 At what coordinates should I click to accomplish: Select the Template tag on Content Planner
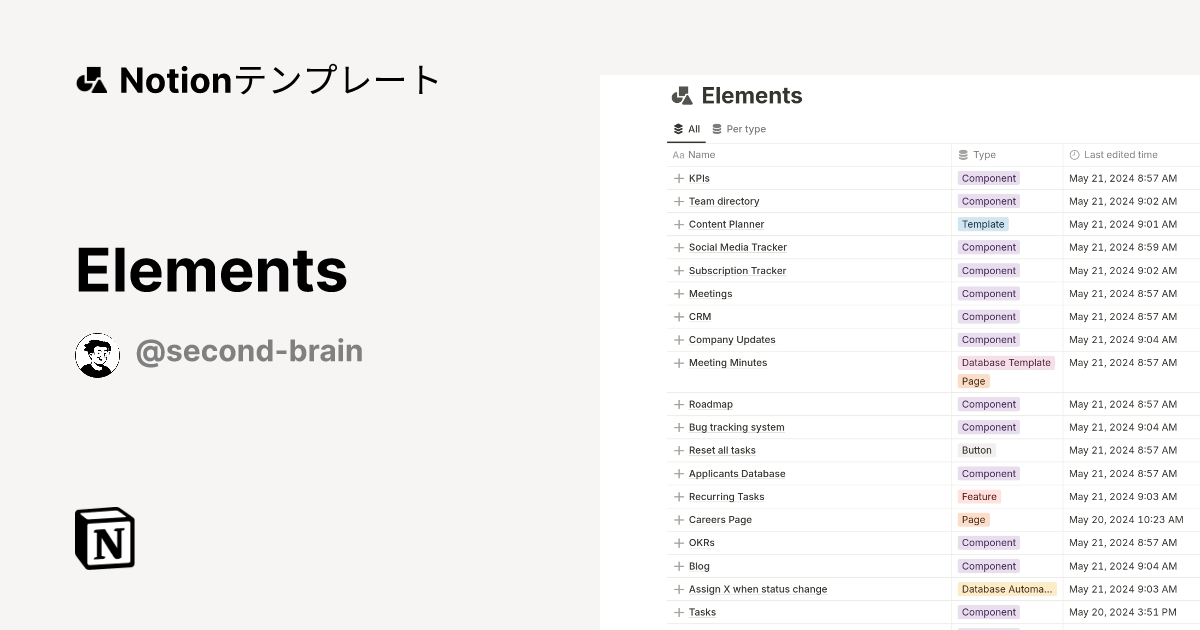click(982, 224)
